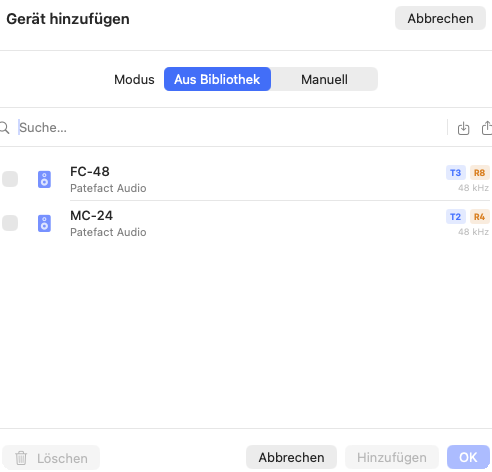Click the R4 badge on MC-24

[x=480, y=217]
